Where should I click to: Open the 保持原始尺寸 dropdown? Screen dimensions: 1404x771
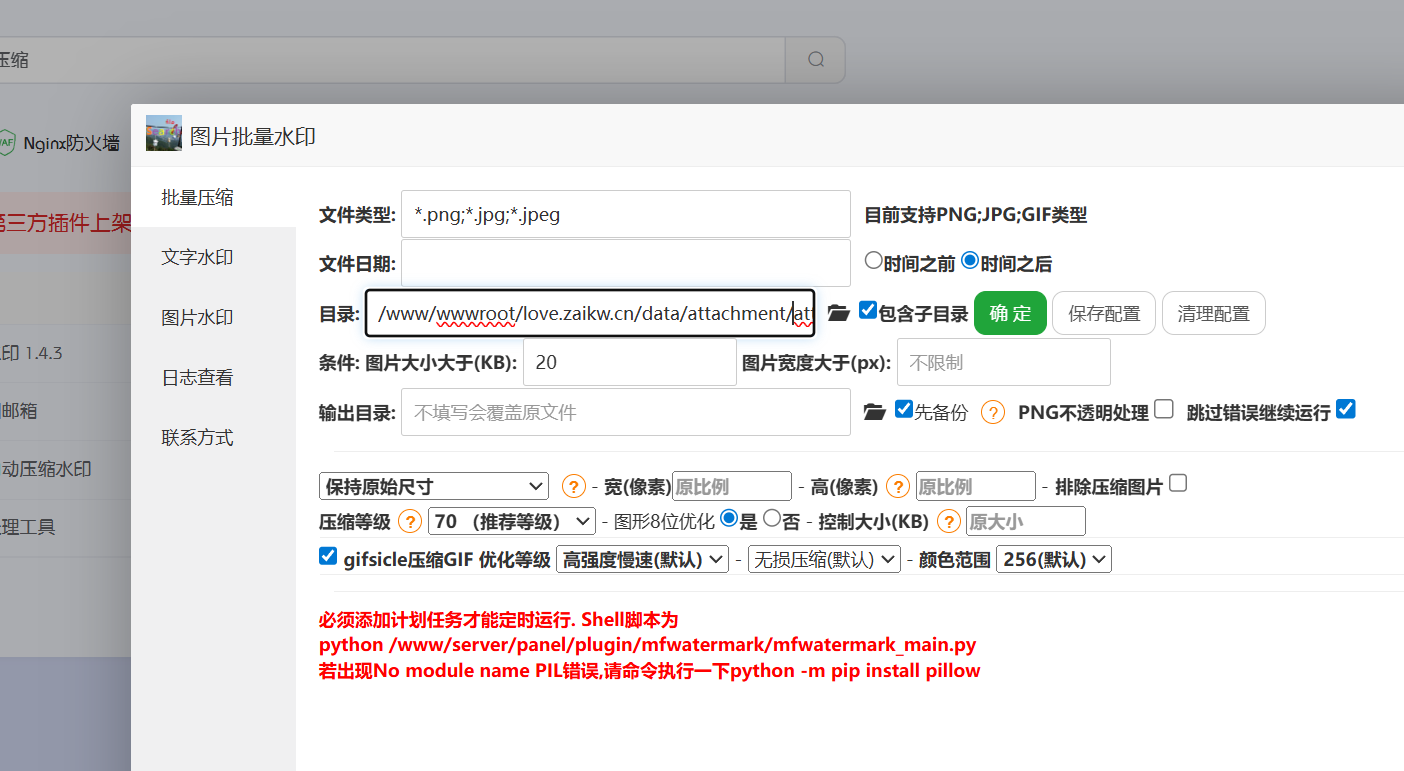[433, 485]
